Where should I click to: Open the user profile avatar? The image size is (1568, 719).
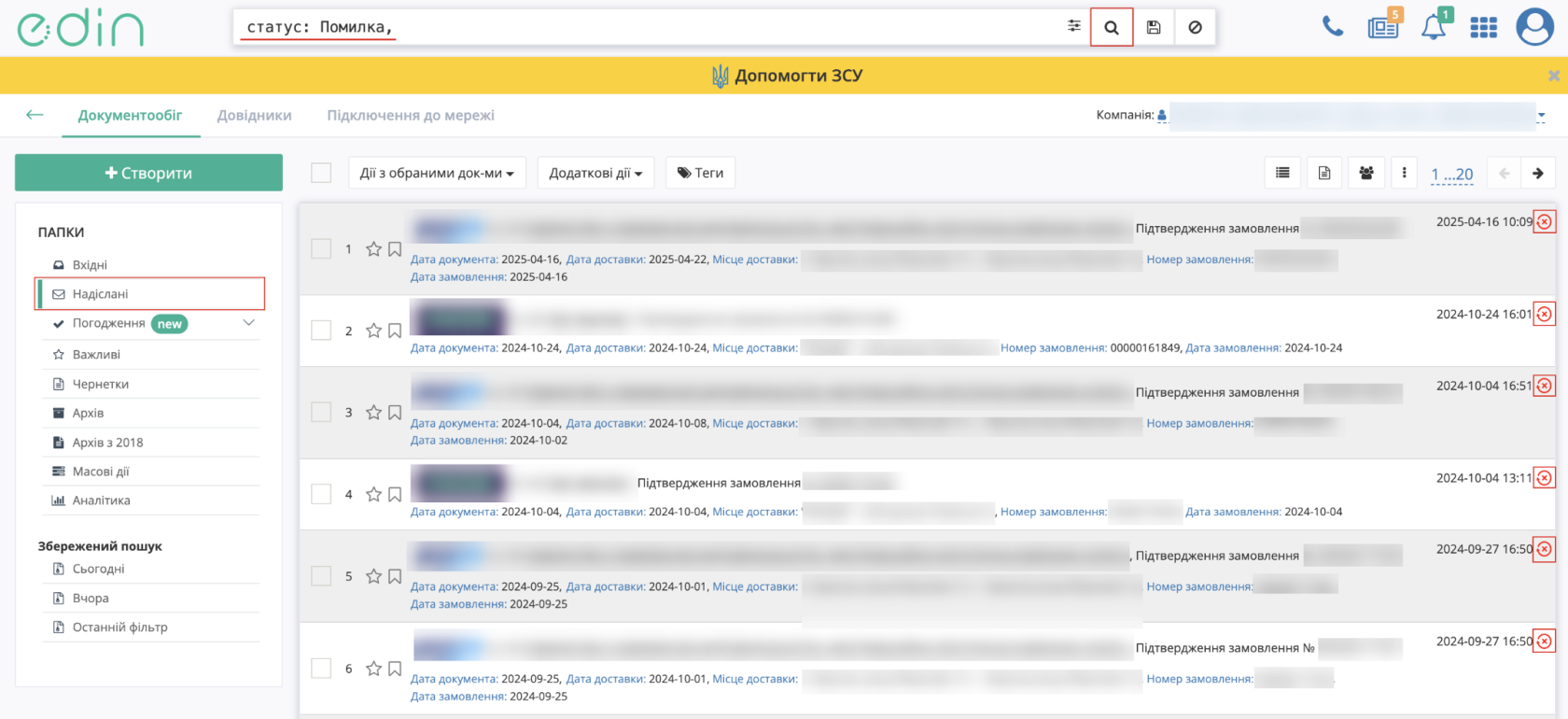(x=1534, y=27)
